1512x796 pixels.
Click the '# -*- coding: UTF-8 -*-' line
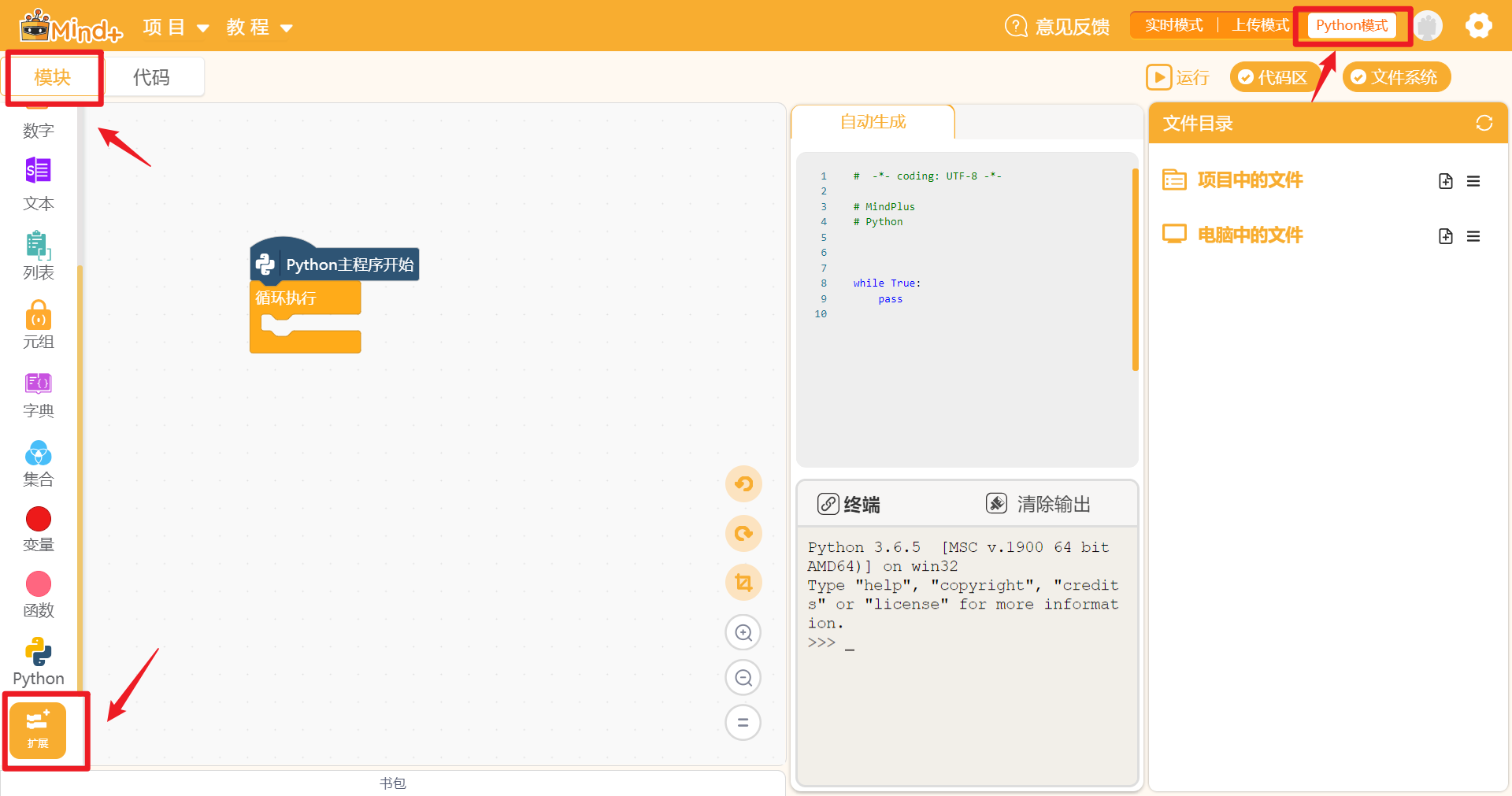point(927,176)
